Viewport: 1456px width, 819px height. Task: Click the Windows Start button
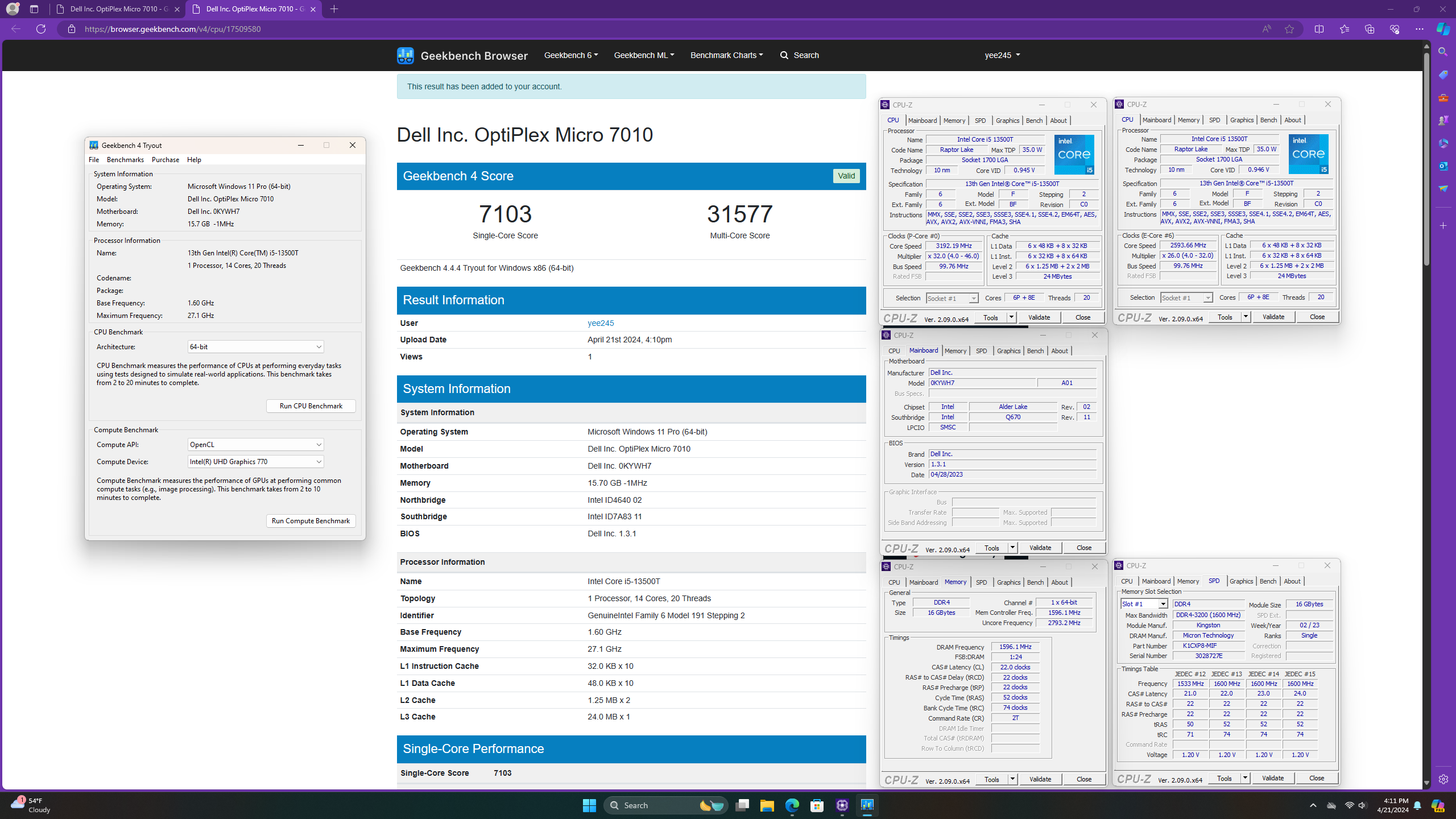tap(589, 805)
